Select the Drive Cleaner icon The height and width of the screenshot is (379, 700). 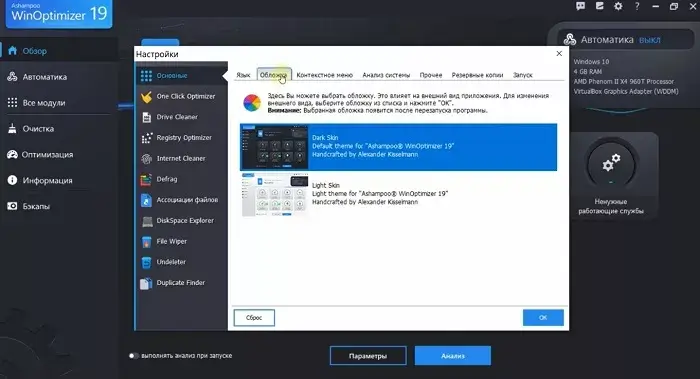(146, 117)
